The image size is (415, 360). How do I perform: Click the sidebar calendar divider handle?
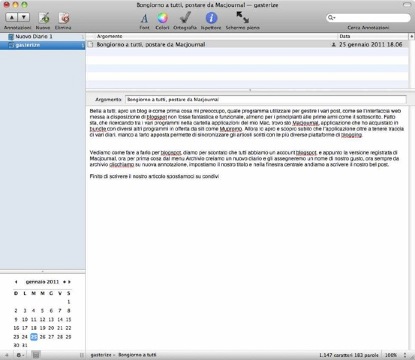42,271
